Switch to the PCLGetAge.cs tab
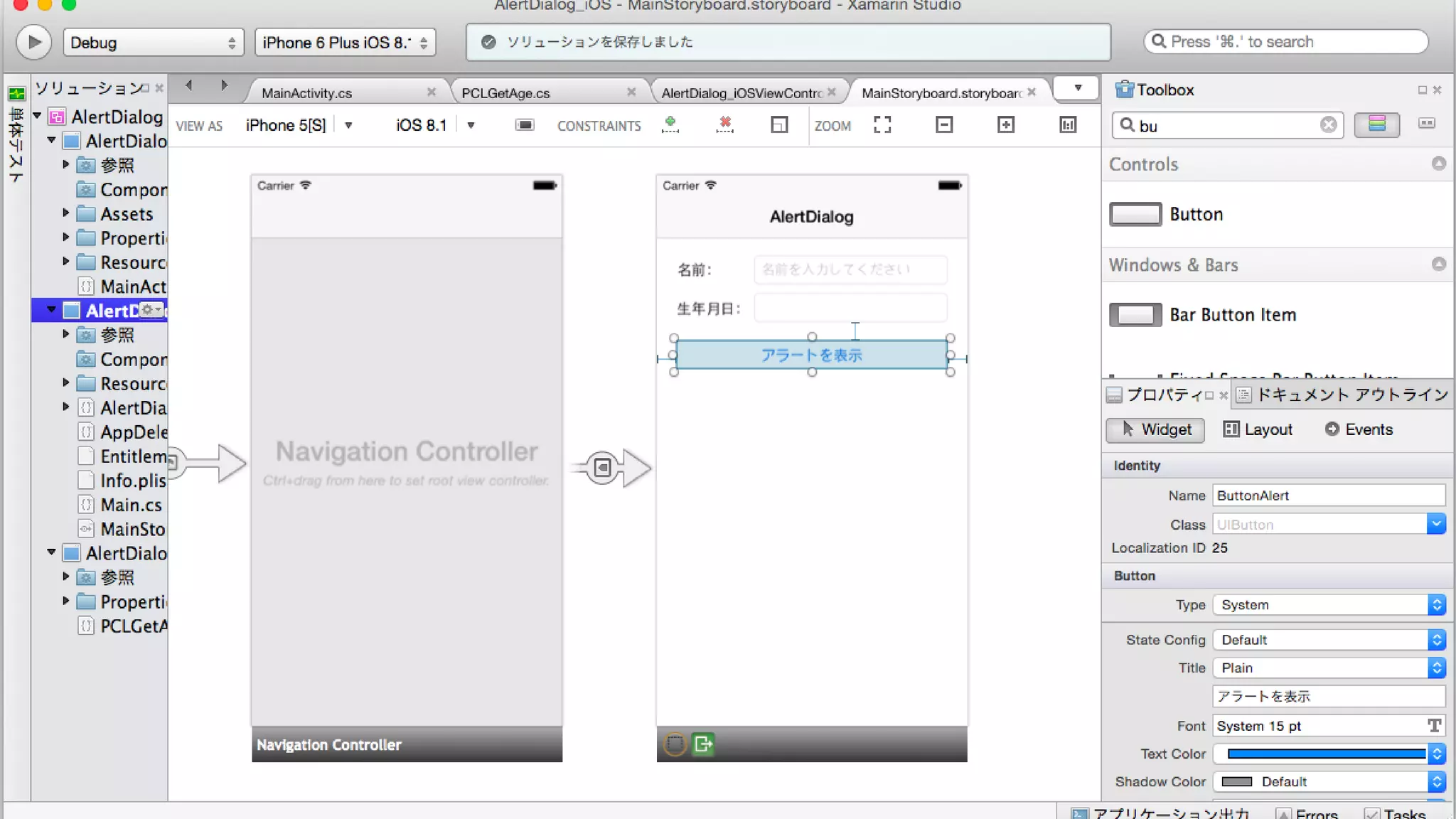The image size is (1456, 819). pyautogui.click(x=505, y=93)
